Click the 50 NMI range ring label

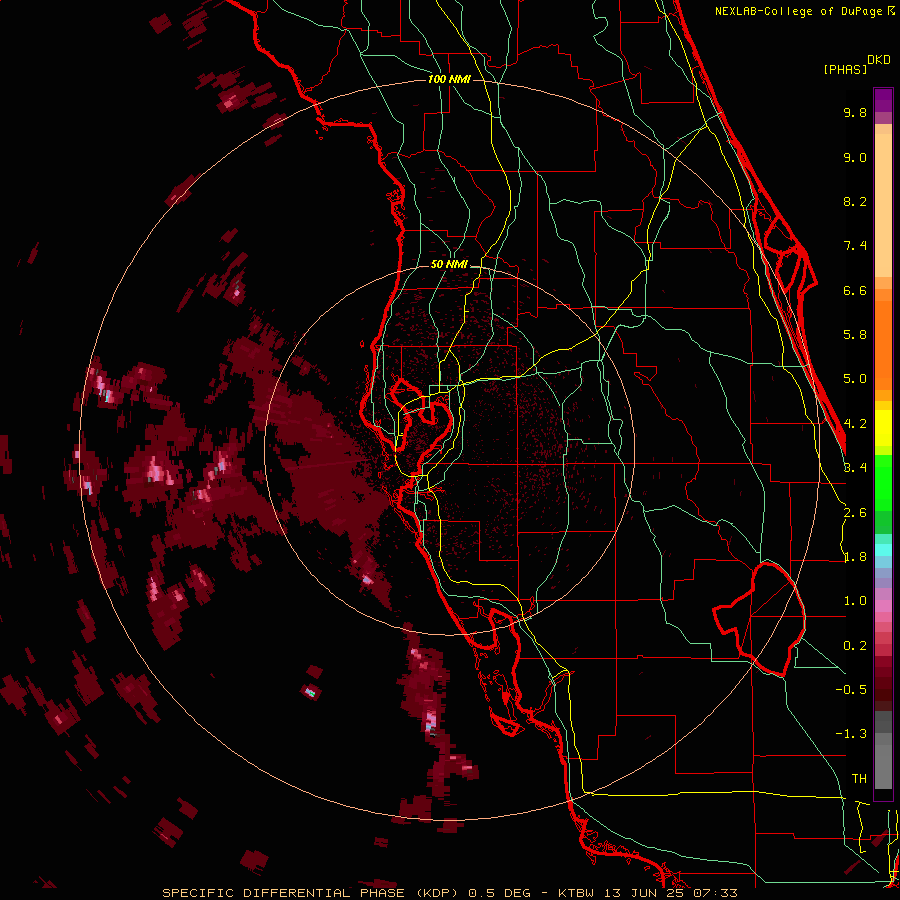click(449, 264)
